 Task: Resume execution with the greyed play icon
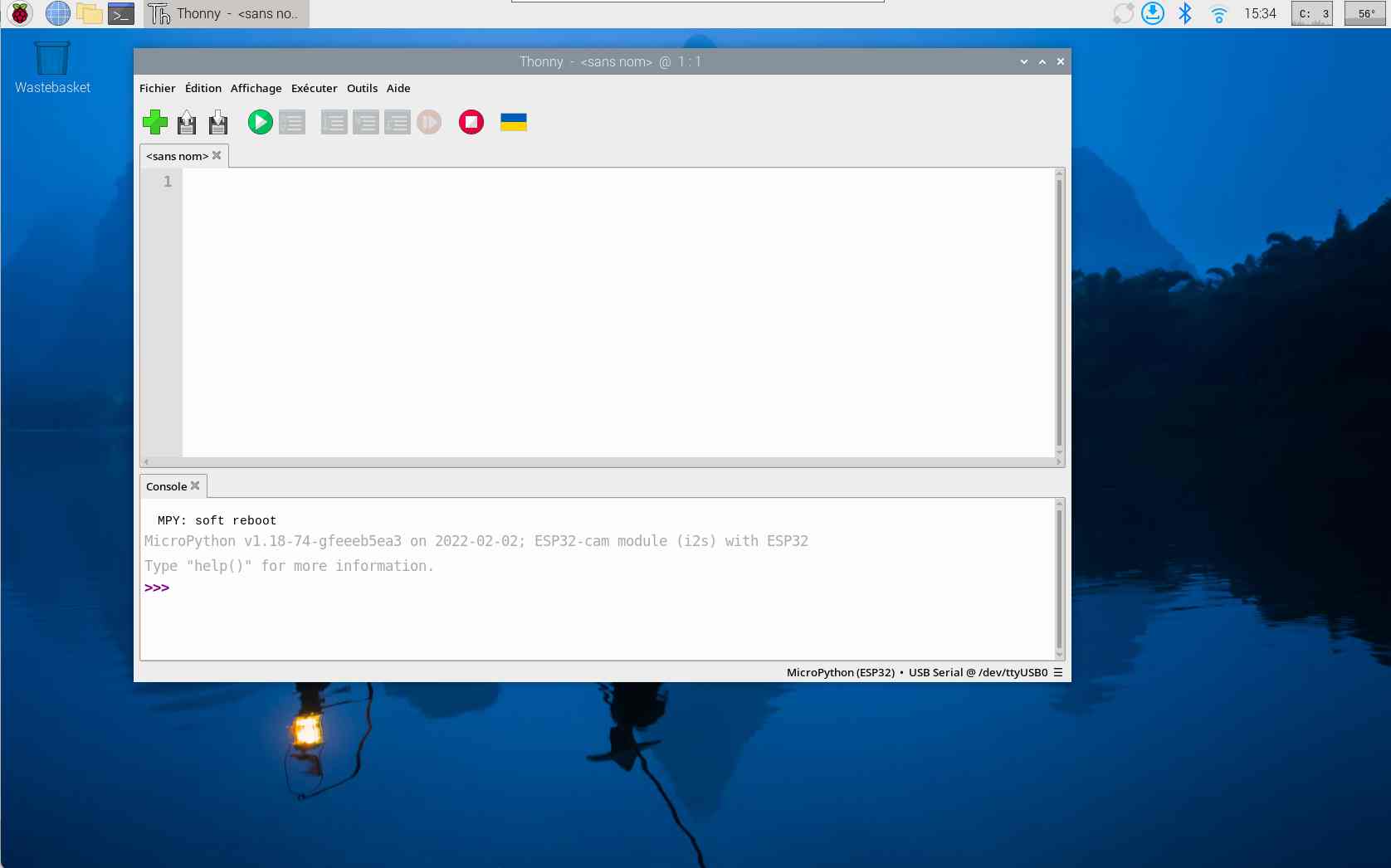[x=428, y=122]
